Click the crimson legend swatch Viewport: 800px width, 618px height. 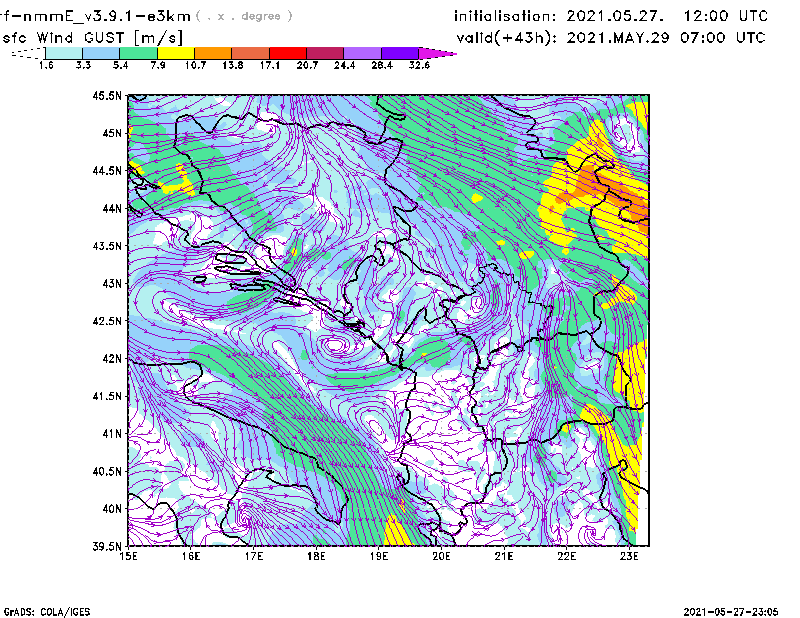[325, 53]
